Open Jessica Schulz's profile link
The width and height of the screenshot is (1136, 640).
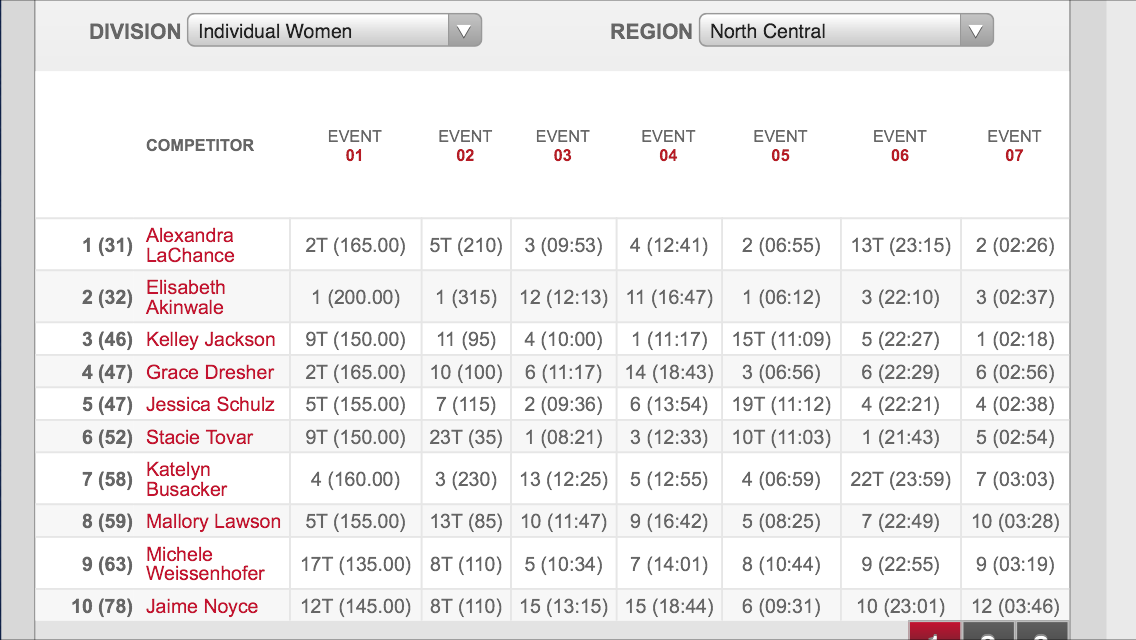pos(210,404)
